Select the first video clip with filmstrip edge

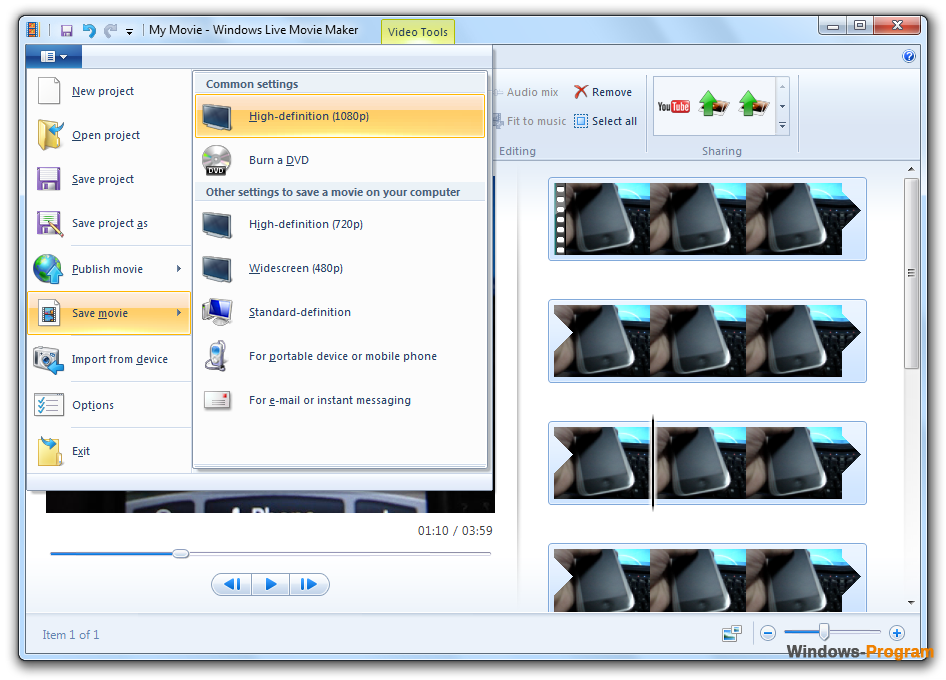coord(707,219)
